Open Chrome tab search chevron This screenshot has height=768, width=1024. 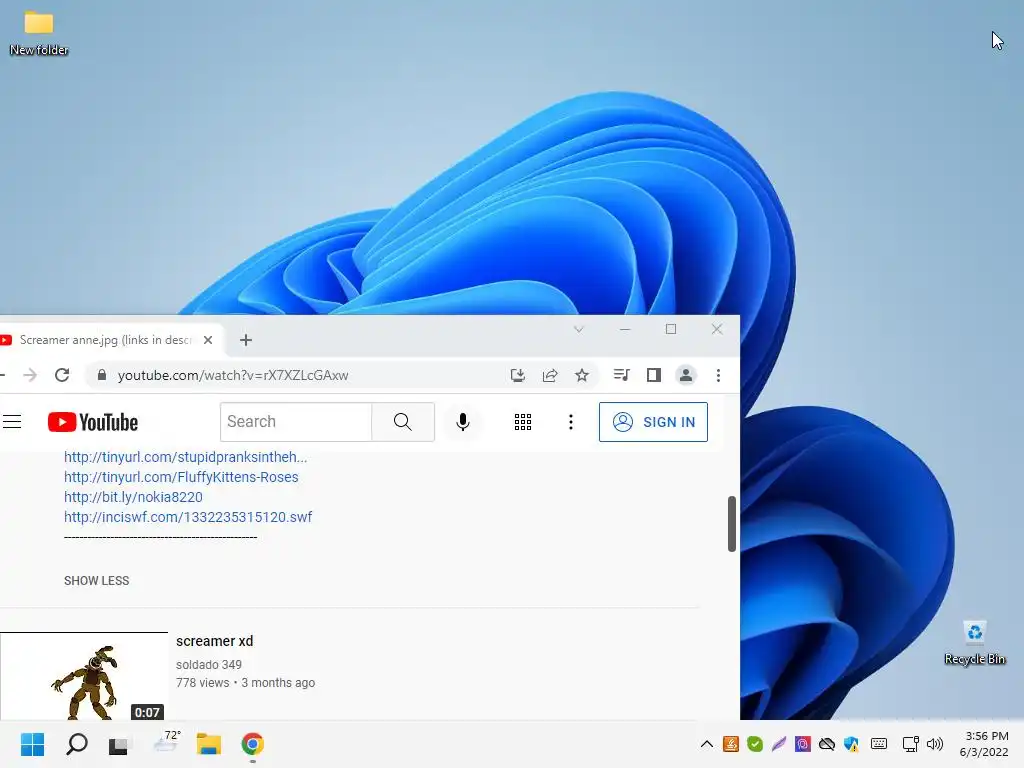point(579,329)
